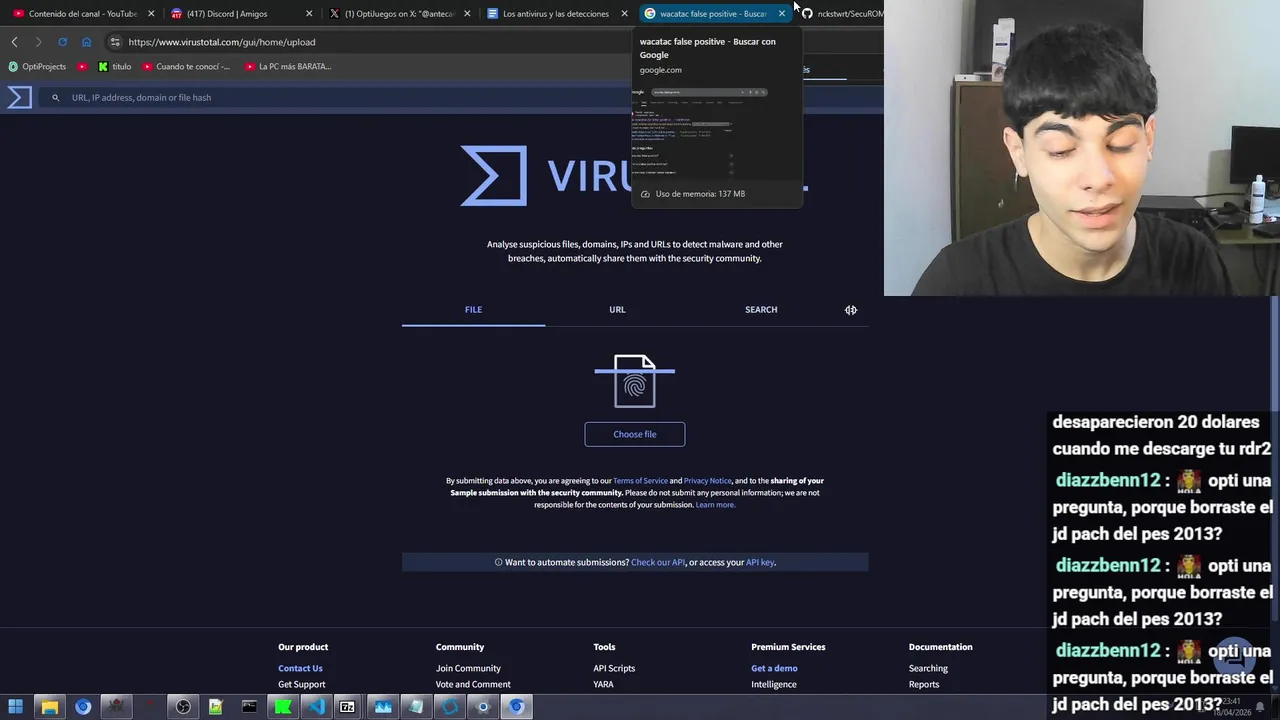Click the fingerprint file upload icon

coord(635,381)
